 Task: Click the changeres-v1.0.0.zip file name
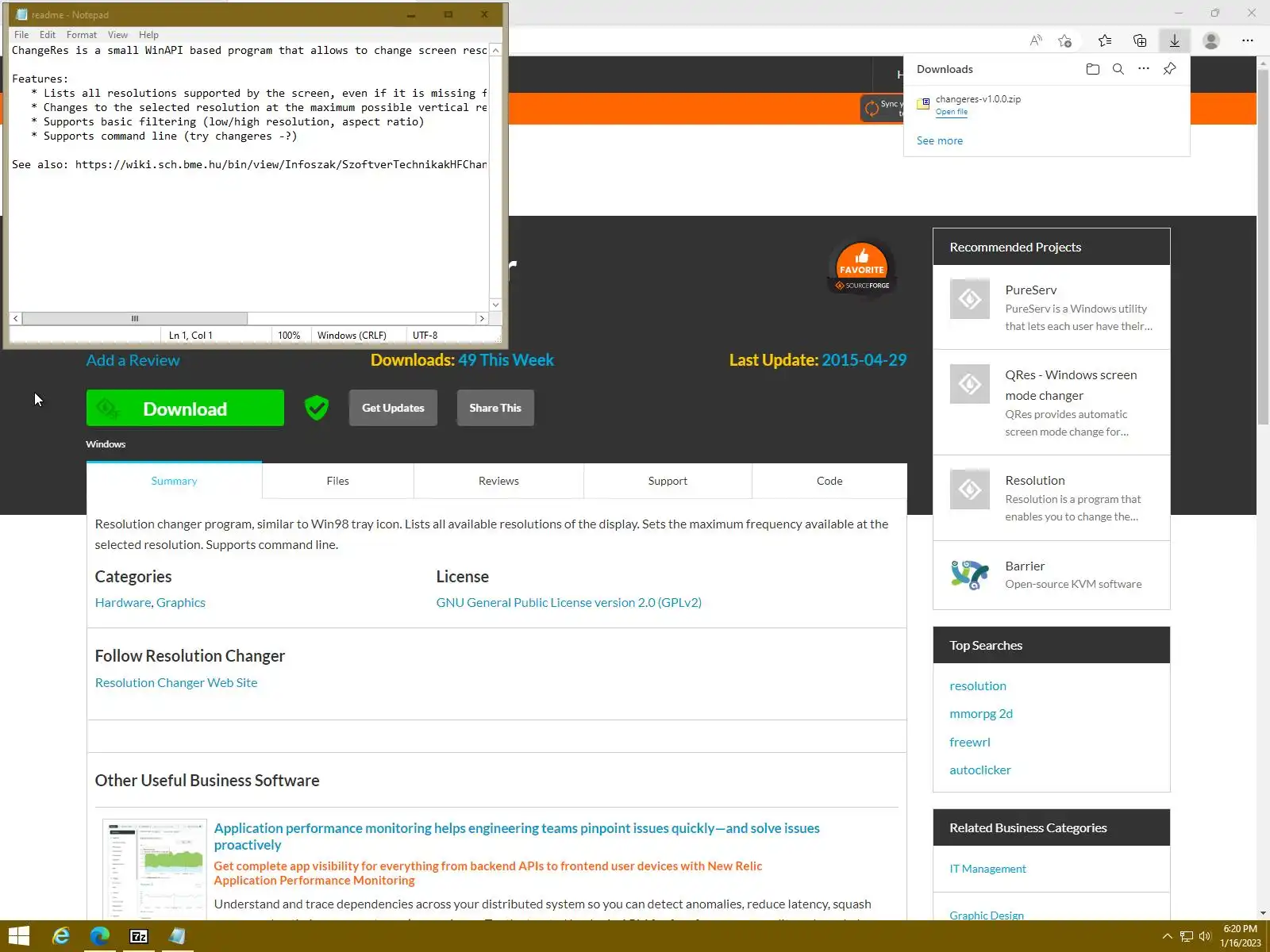pyautogui.click(x=978, y=99)
